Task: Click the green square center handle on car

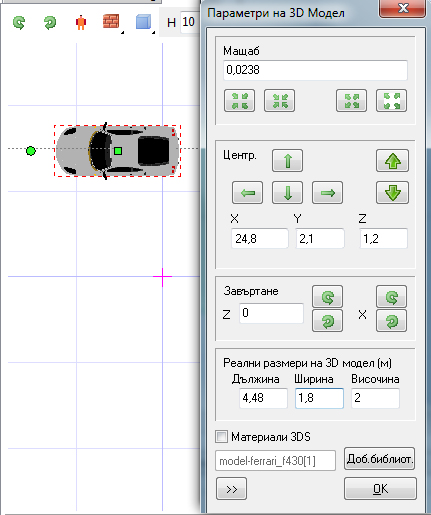Action: [x=118, y=151]
